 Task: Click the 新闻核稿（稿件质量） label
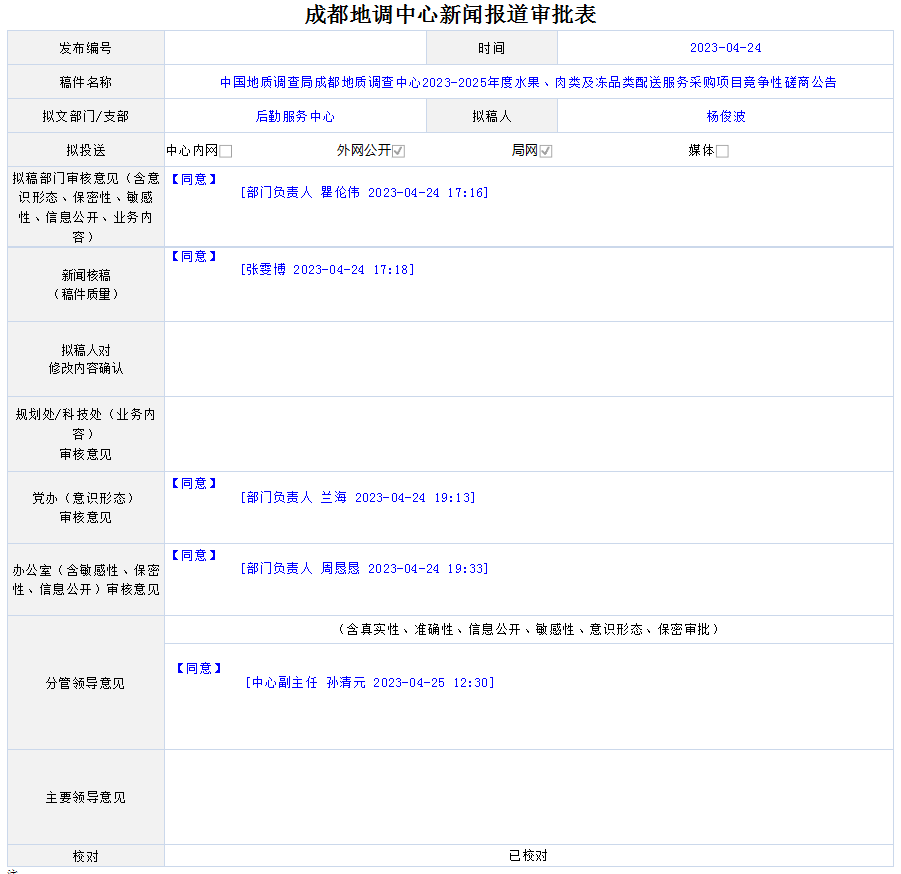tap(86, 284)
